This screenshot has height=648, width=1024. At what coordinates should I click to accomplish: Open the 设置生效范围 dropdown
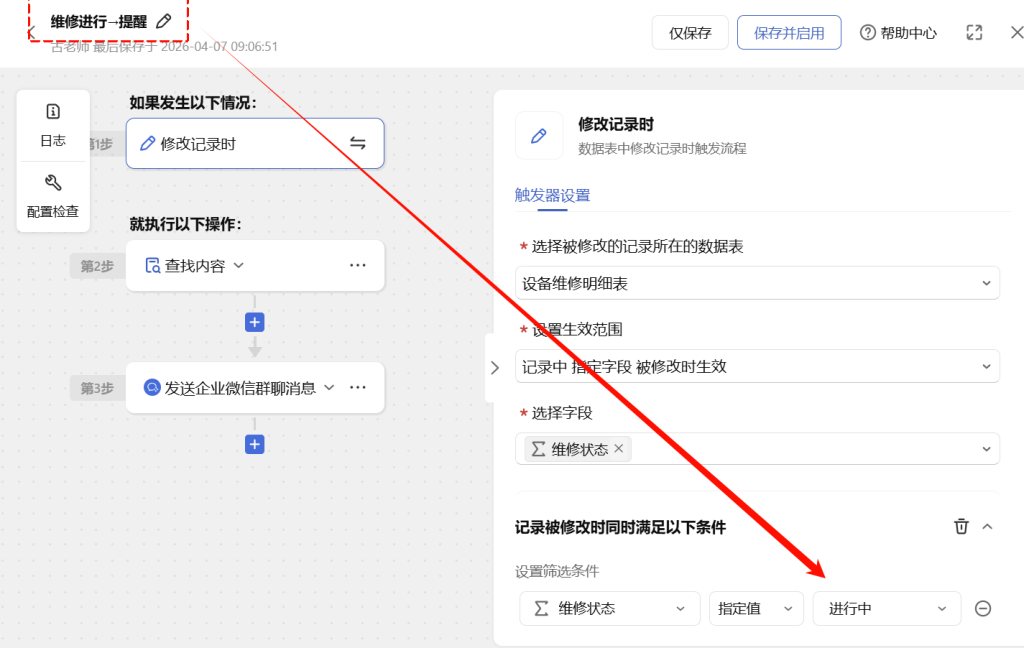coord(758,366)
